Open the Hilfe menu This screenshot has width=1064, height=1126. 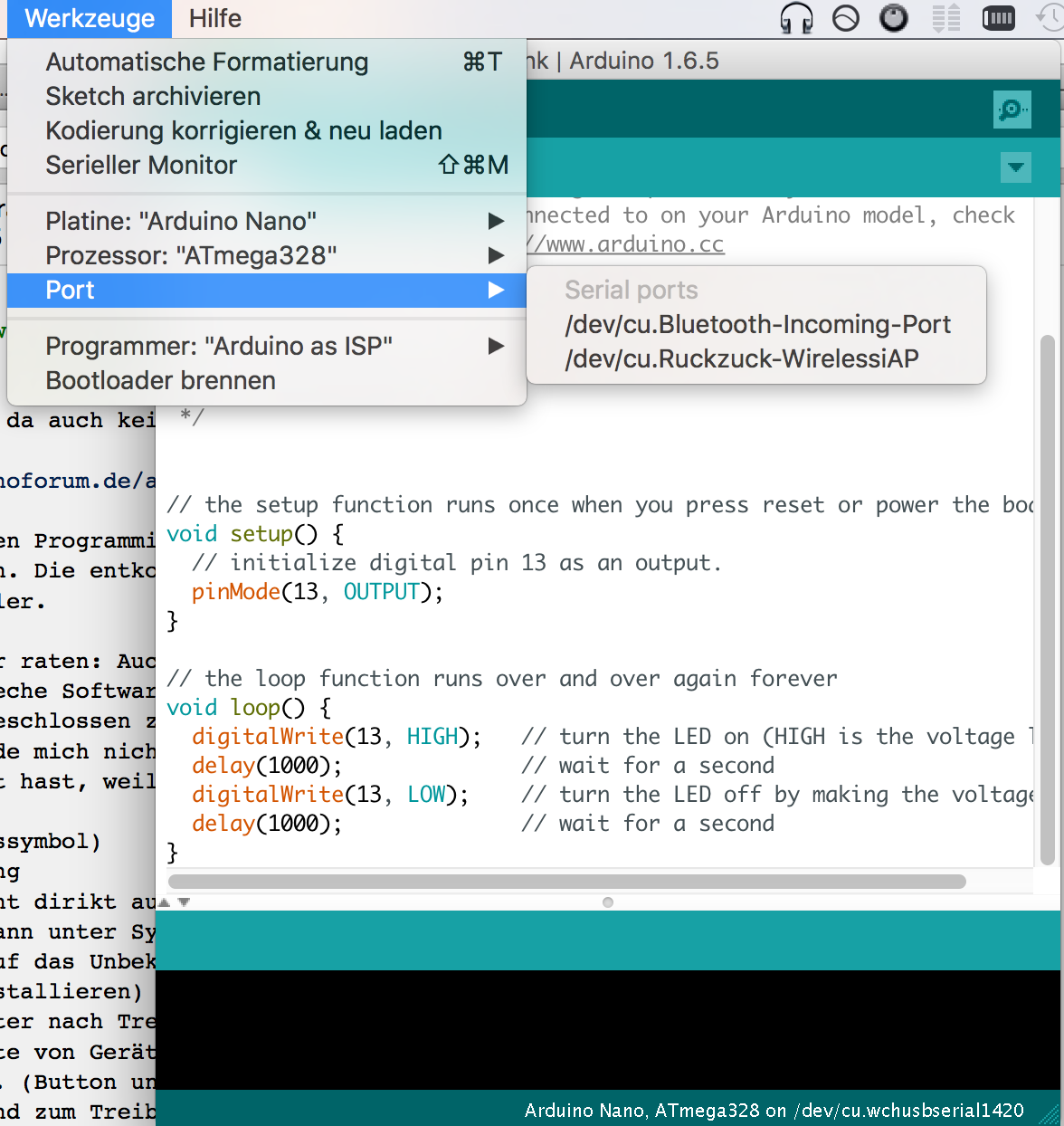215,18
